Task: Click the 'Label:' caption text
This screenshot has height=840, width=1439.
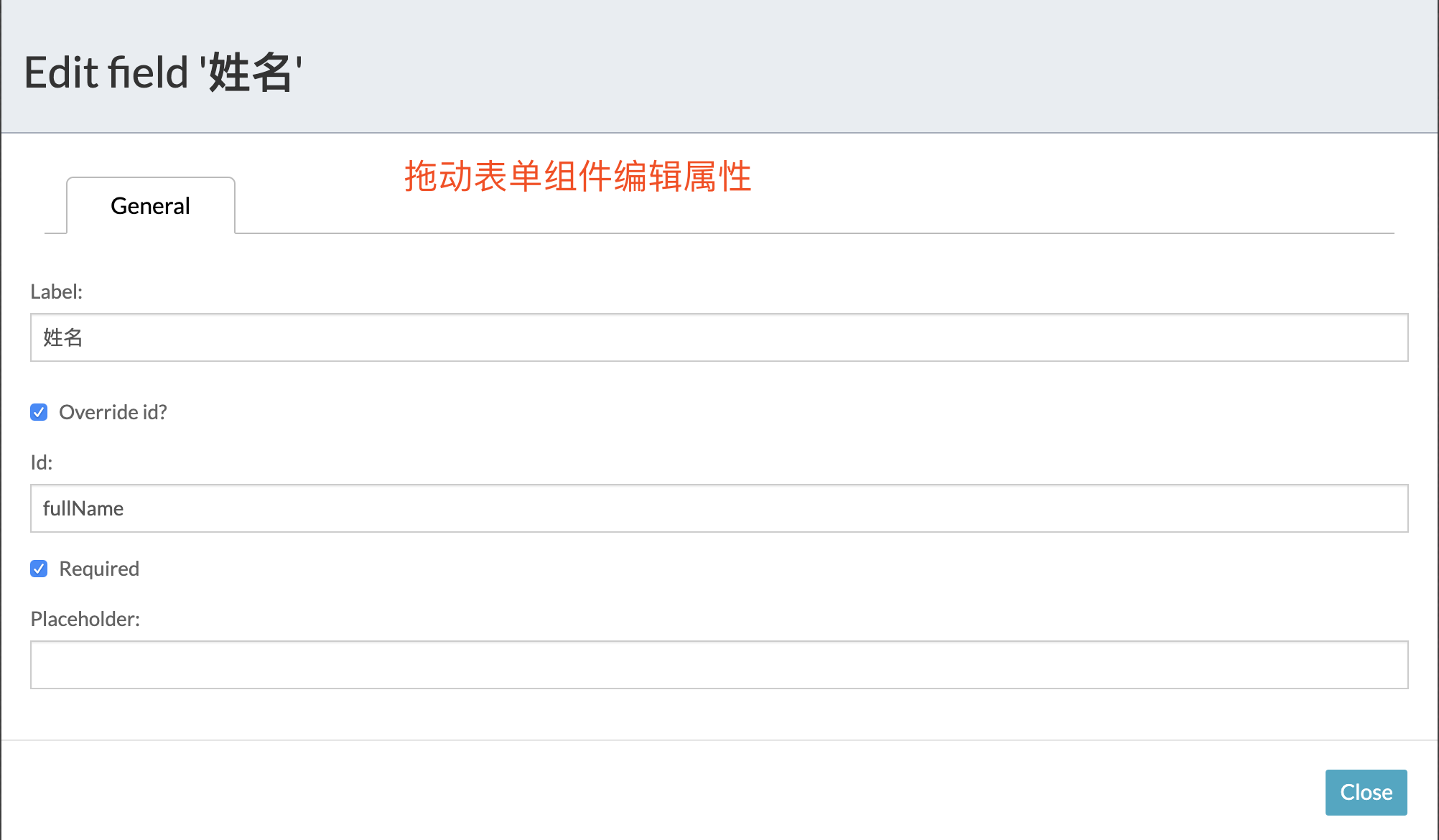Action: 56,291
